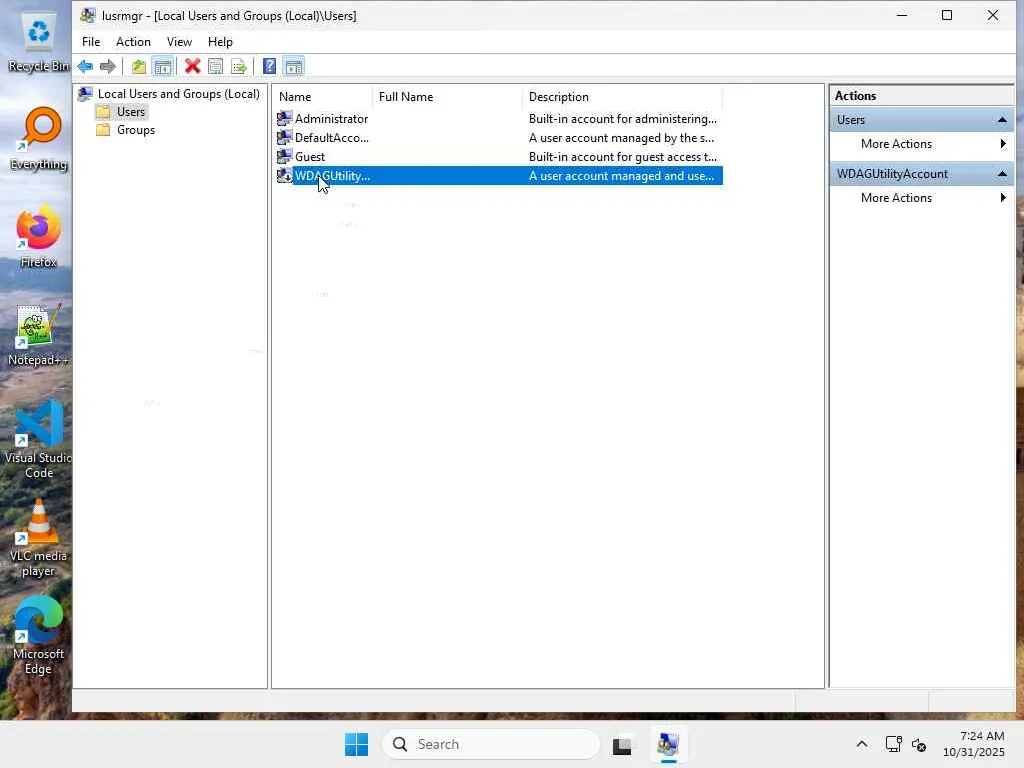Click the taskbar Search box
1024x768 pixels.
click(x=490, y=744)
